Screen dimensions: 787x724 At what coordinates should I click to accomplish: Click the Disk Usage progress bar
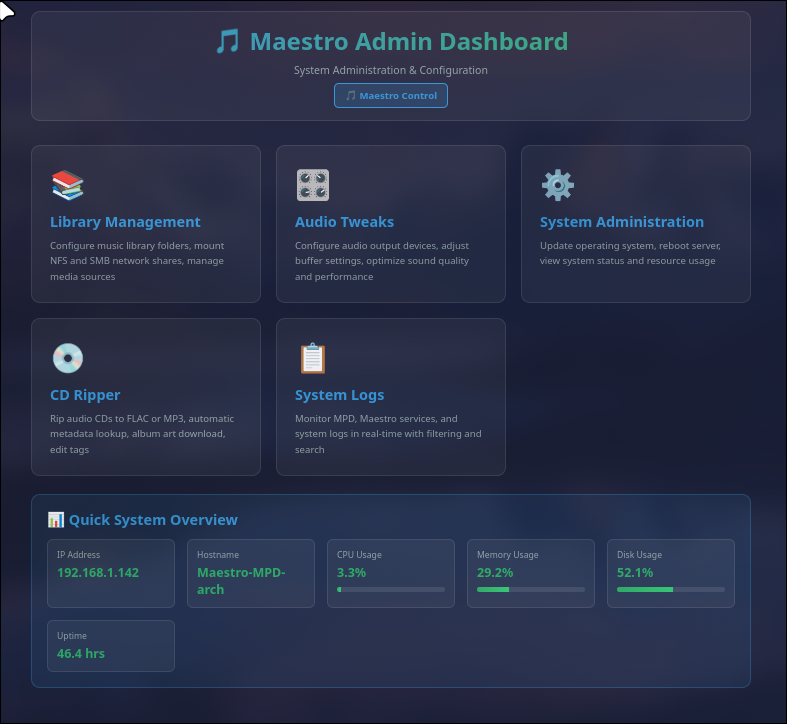point(671,590)
